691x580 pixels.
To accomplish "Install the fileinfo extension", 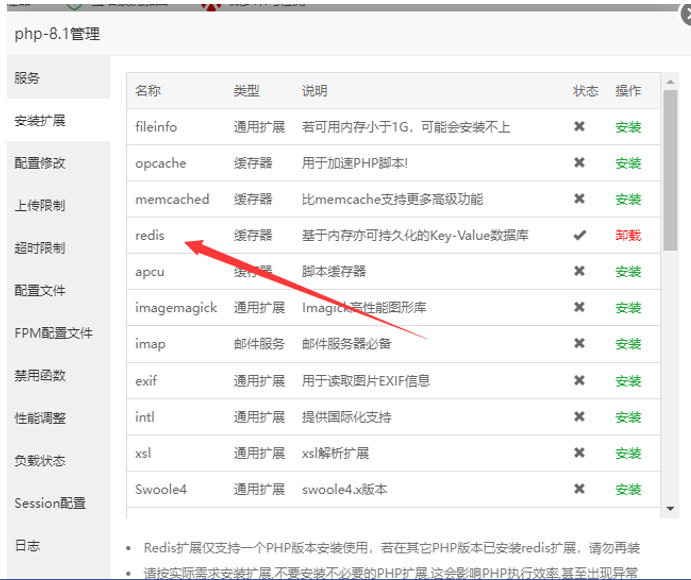I will click(x=628, y=127).
